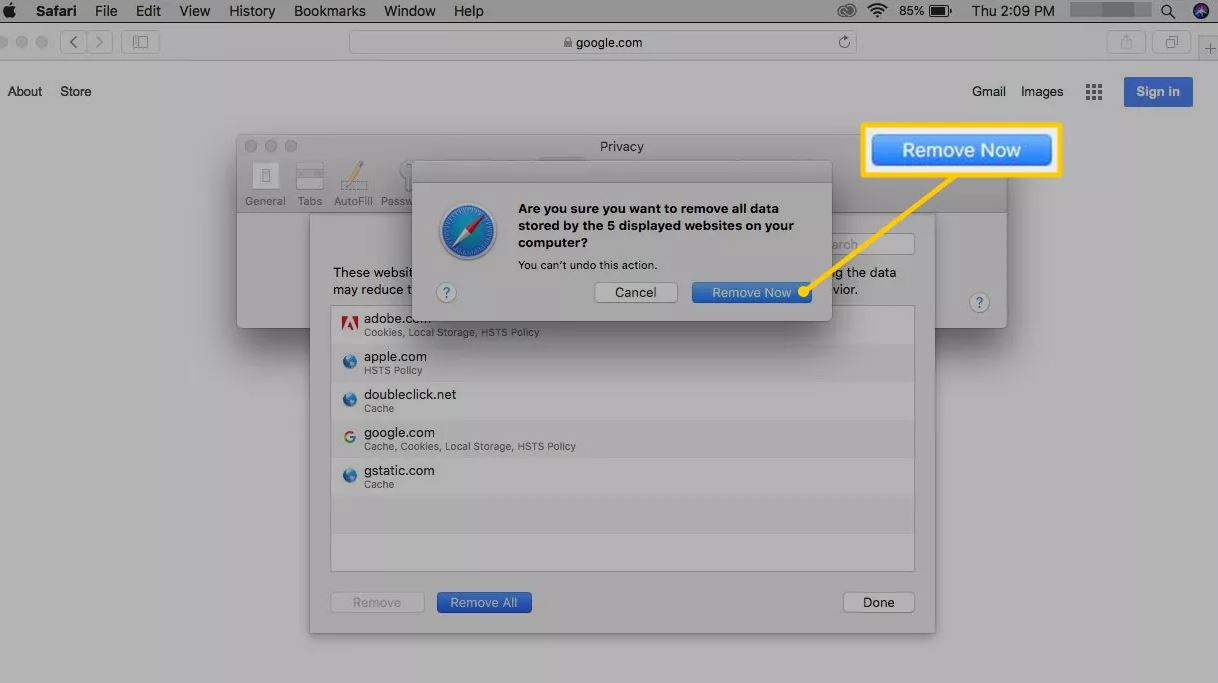1218x683 pixels.
Task: Click the Gmail link
Action: tap(988, 91)
